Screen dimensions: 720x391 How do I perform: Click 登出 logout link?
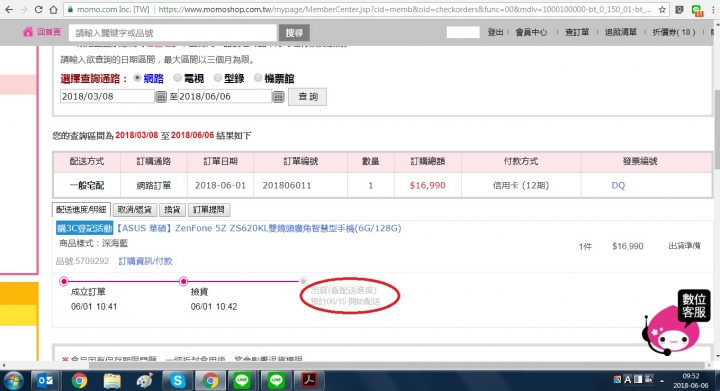click(x=495, y=32)
